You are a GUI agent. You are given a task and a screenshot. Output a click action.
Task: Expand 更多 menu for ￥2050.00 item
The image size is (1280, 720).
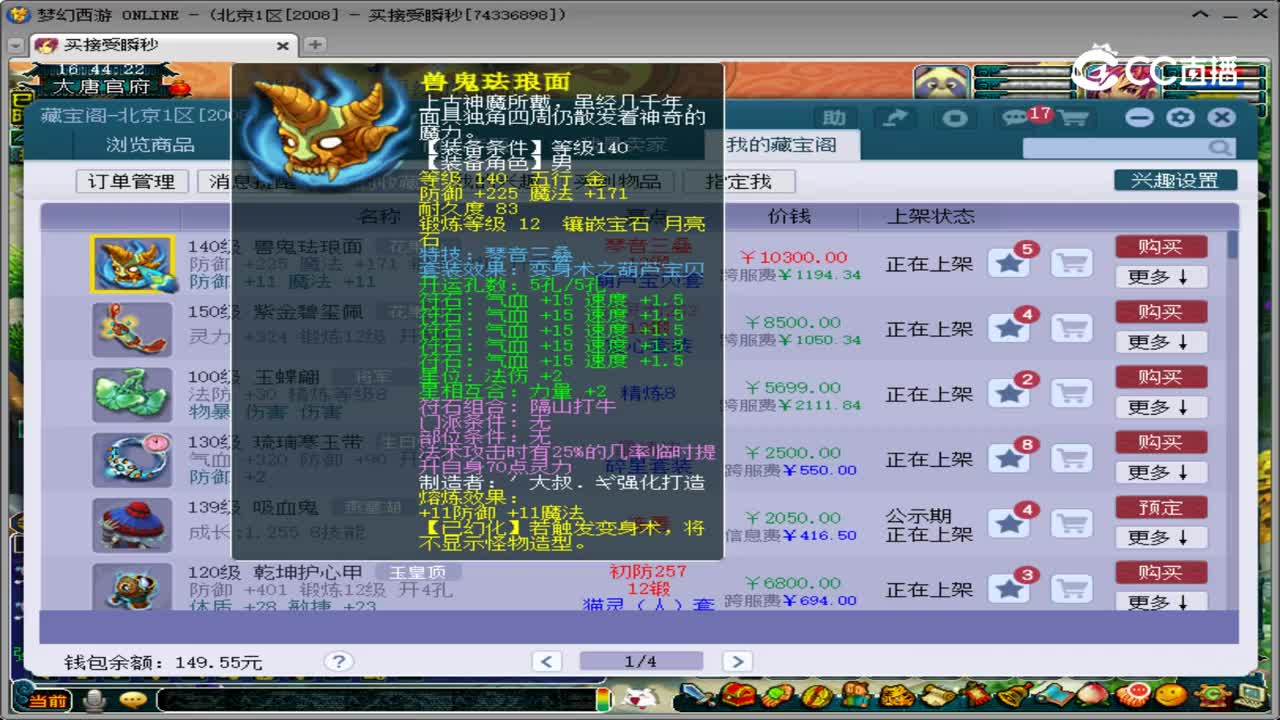(x=1161, y=537)
